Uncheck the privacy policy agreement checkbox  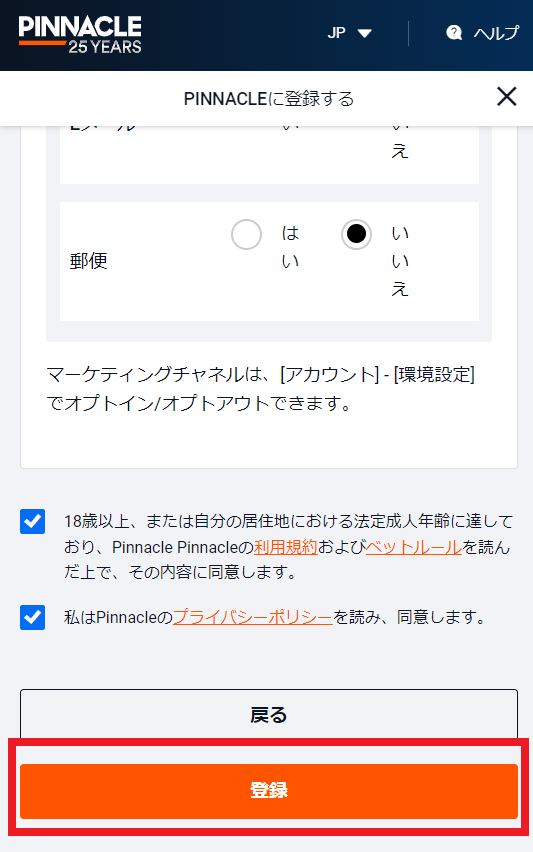pos(33,617)
